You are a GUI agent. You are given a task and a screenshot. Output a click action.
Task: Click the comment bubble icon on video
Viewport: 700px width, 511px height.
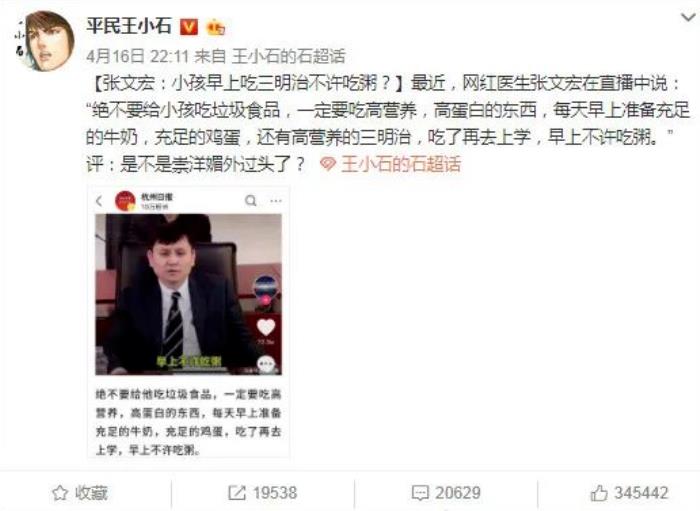(x=266, y=364)
